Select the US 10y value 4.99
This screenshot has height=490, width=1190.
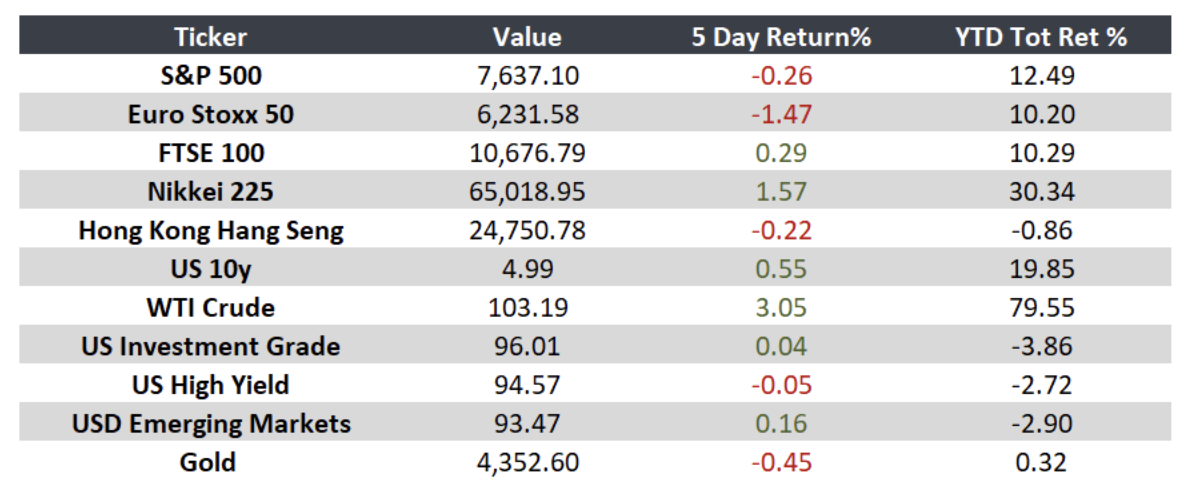click(x=527, y=269)
